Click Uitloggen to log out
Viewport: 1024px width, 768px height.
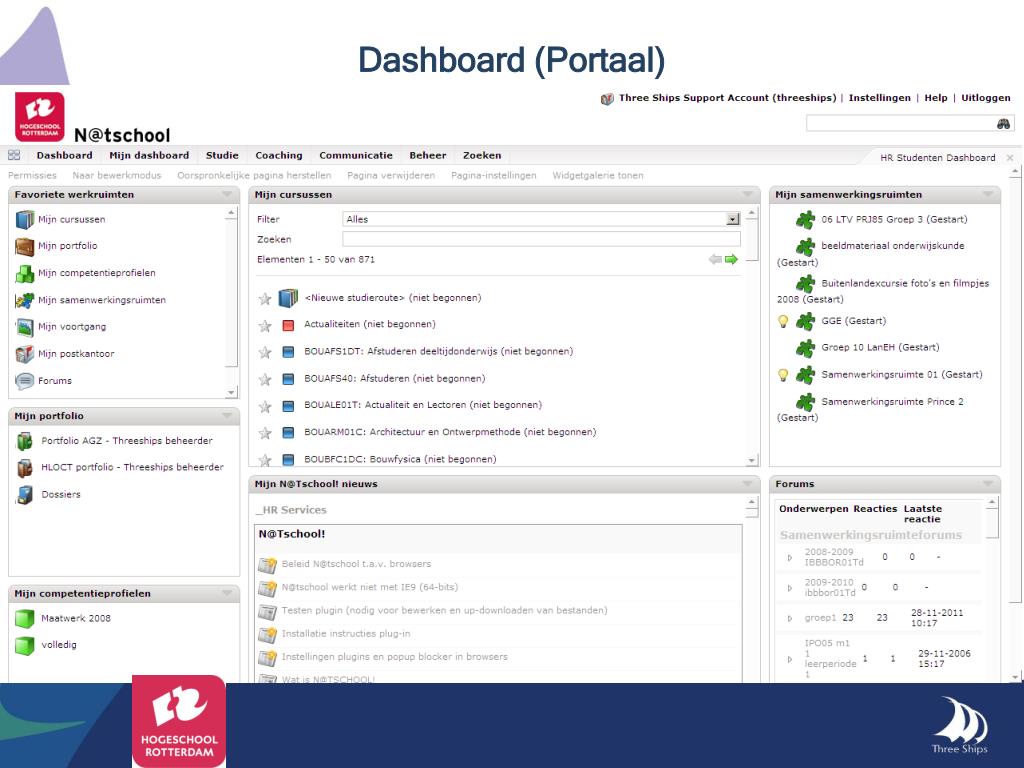coord(985,98)
